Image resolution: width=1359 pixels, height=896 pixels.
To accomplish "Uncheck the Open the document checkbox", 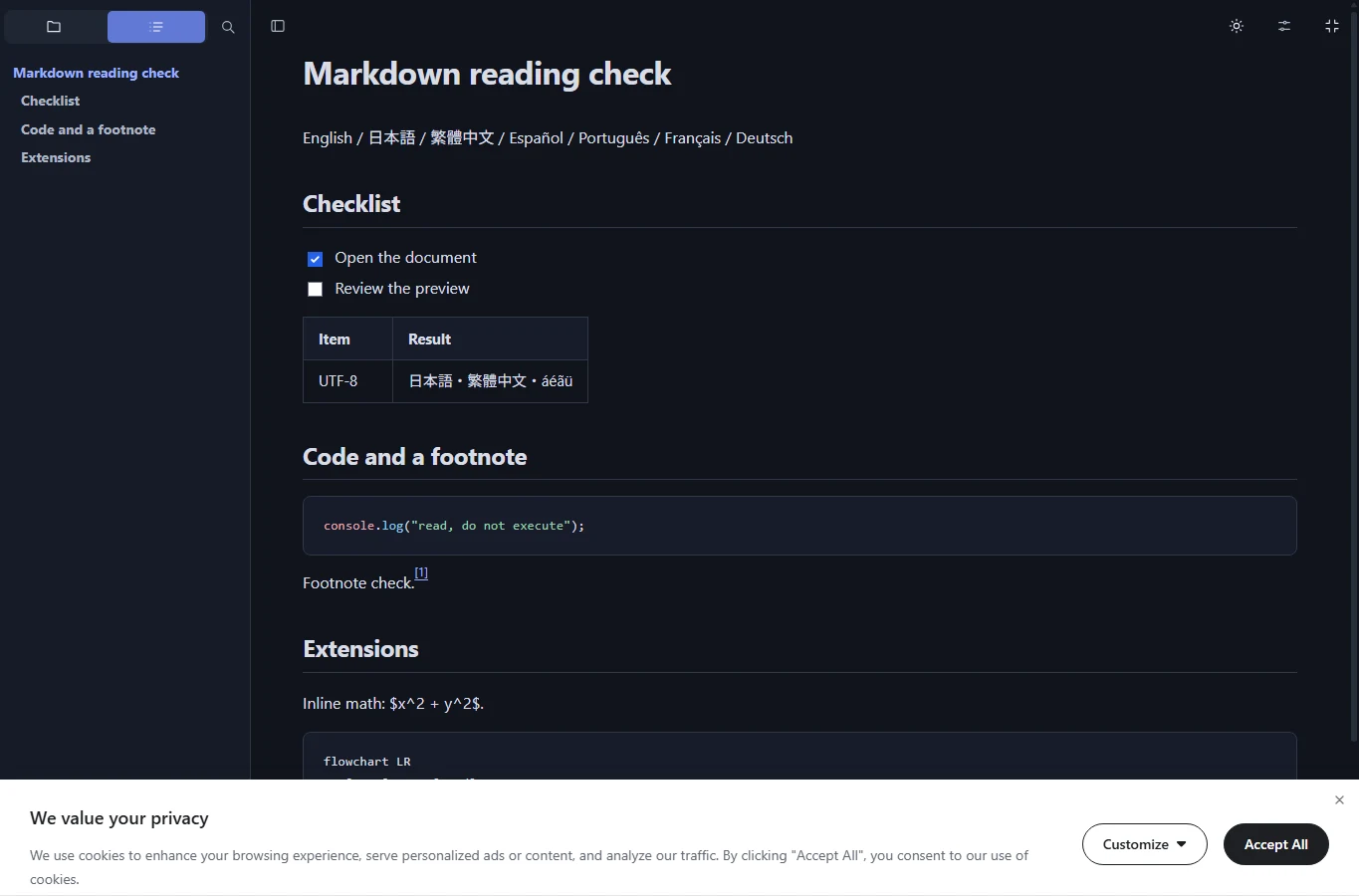I will 315,259.
